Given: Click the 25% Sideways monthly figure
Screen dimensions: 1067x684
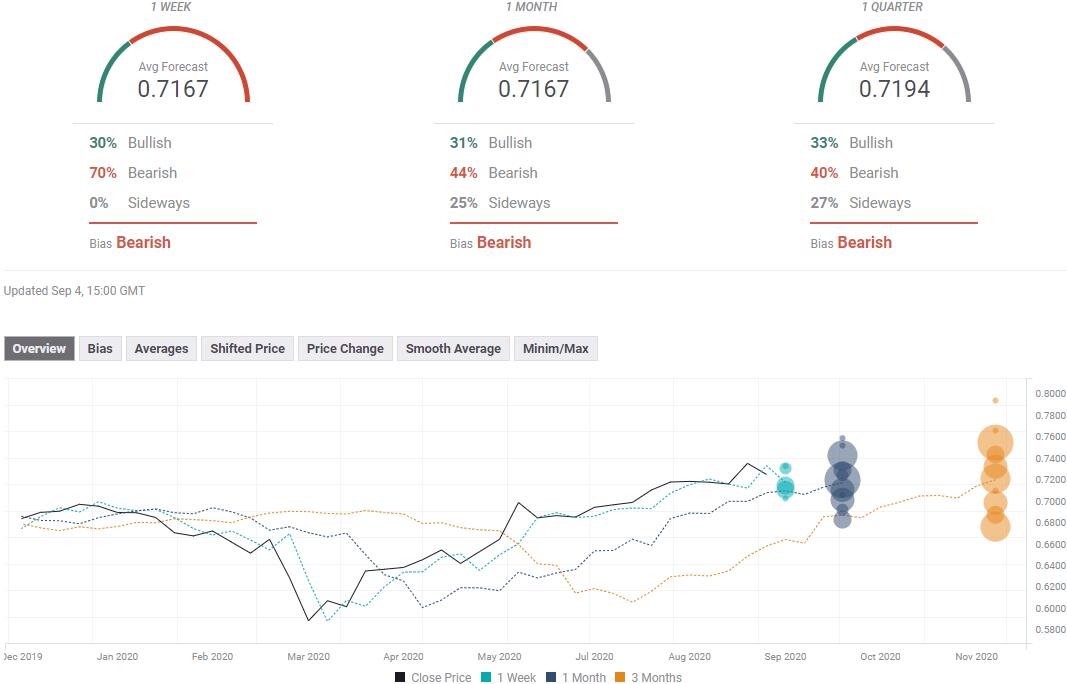Looking at the screenshot, I should pyautogui.click(x=500, y=203).
